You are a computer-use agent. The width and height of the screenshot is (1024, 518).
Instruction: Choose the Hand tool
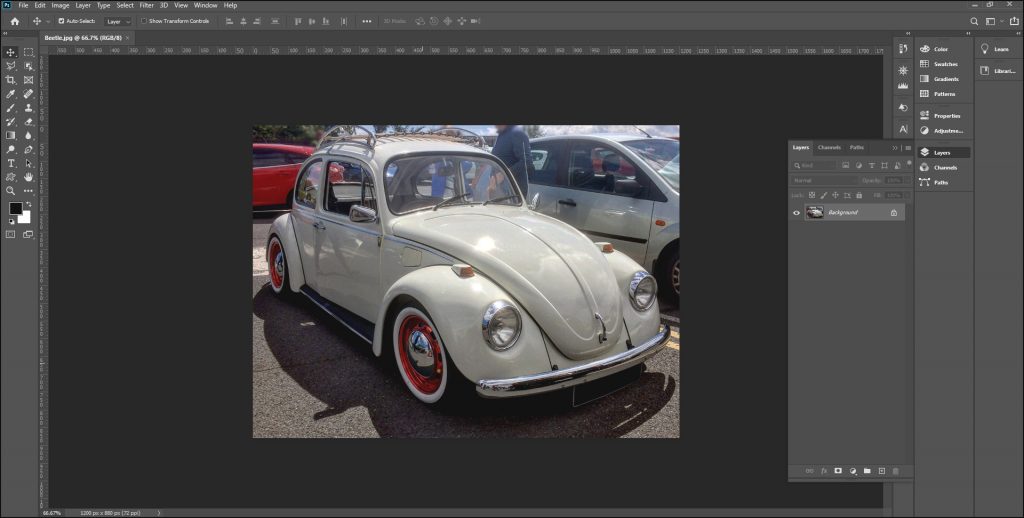[28, 176]
